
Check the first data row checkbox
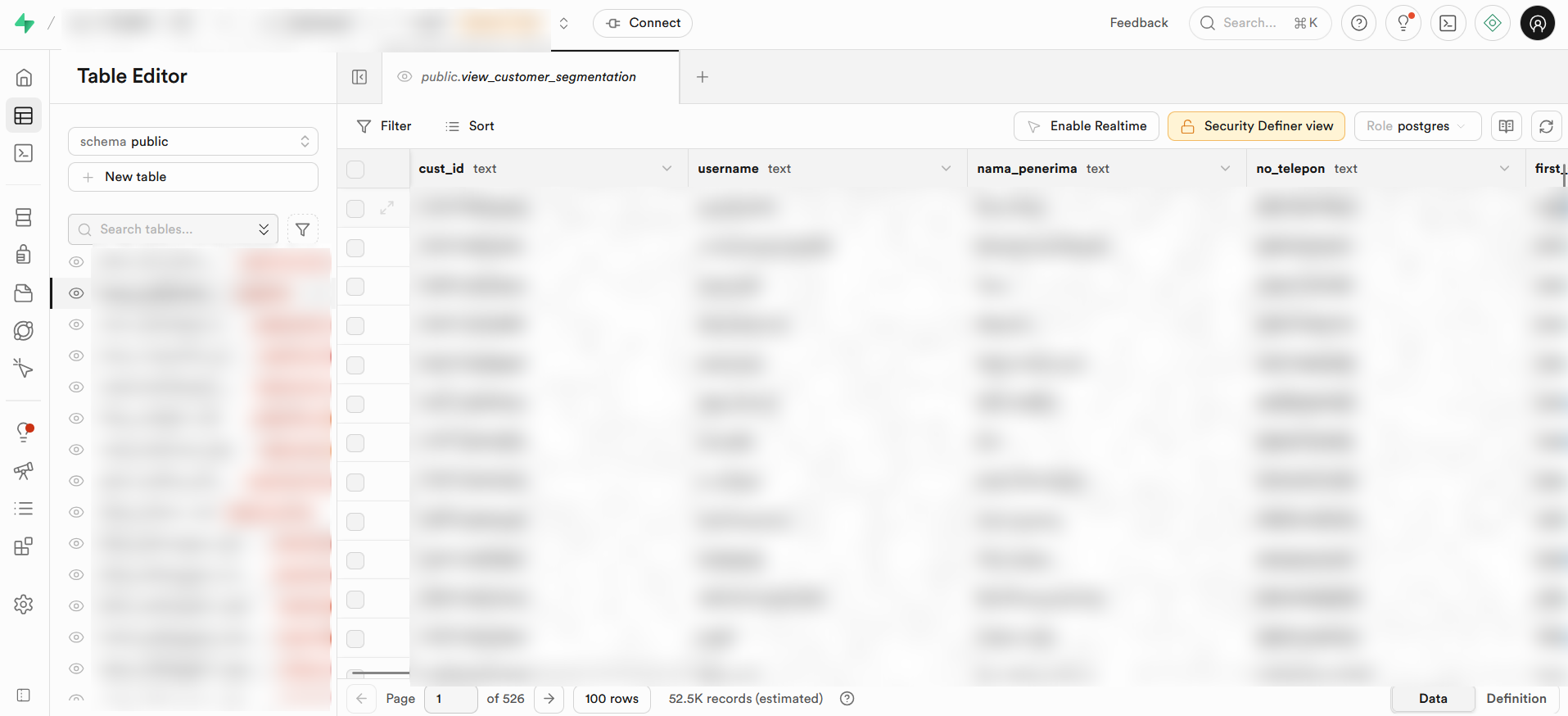pyautogui.click(x=355, y=209)
